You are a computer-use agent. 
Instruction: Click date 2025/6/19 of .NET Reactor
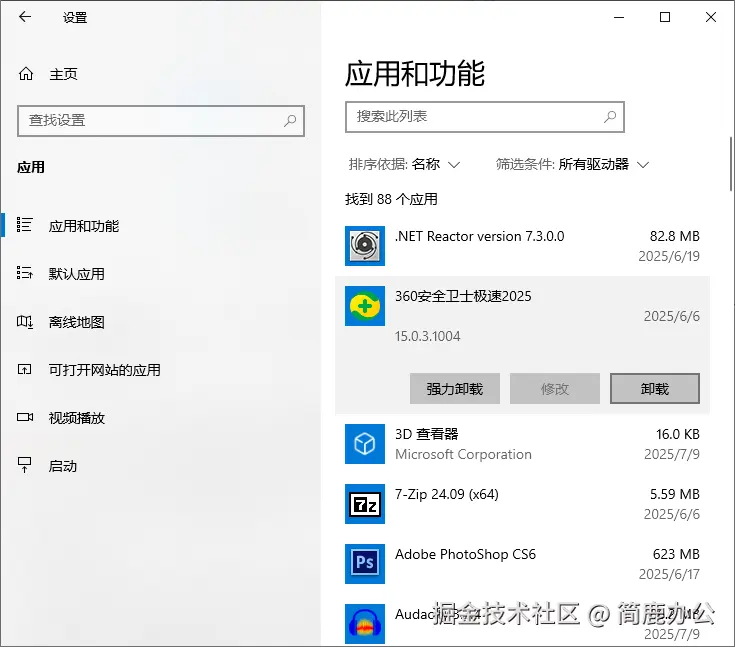pyautogui.click(x=669, y=256)
